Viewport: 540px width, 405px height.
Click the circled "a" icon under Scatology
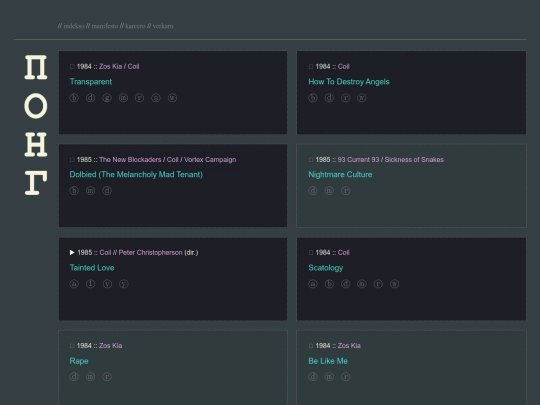[x=313, y=284]
